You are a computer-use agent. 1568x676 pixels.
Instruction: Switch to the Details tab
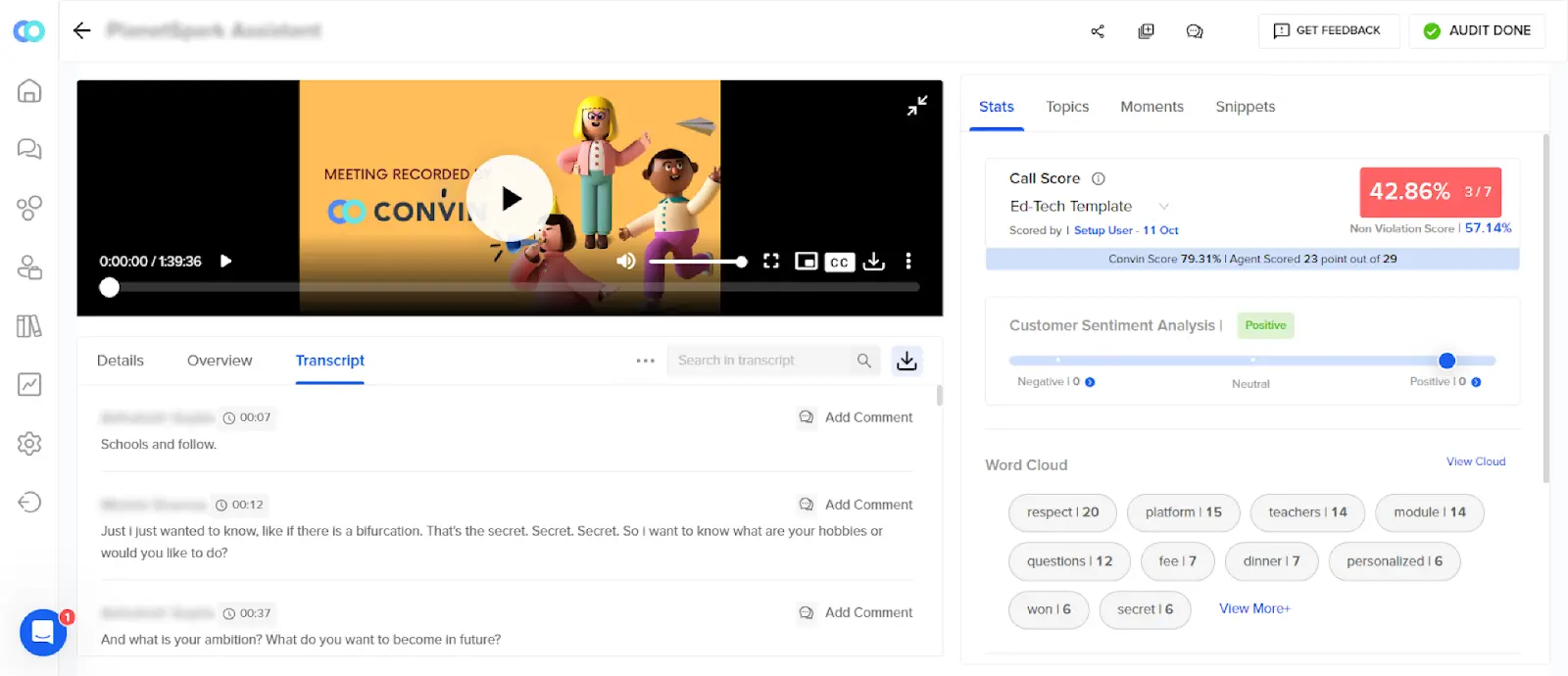click(x=121, y=361)
